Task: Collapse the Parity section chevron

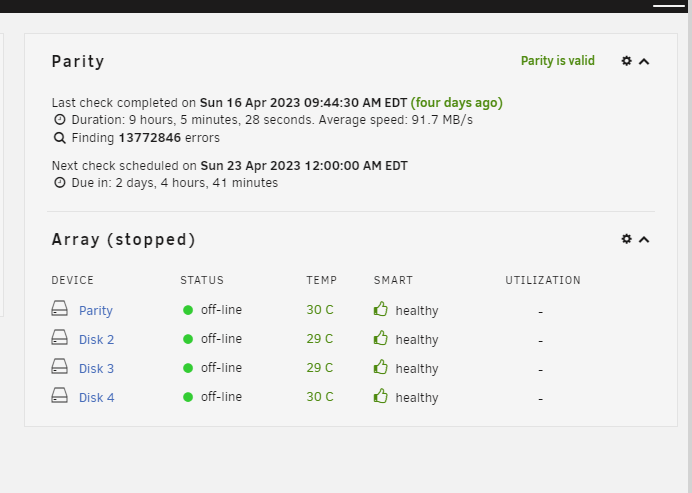Action: click(x=644, y=61)
